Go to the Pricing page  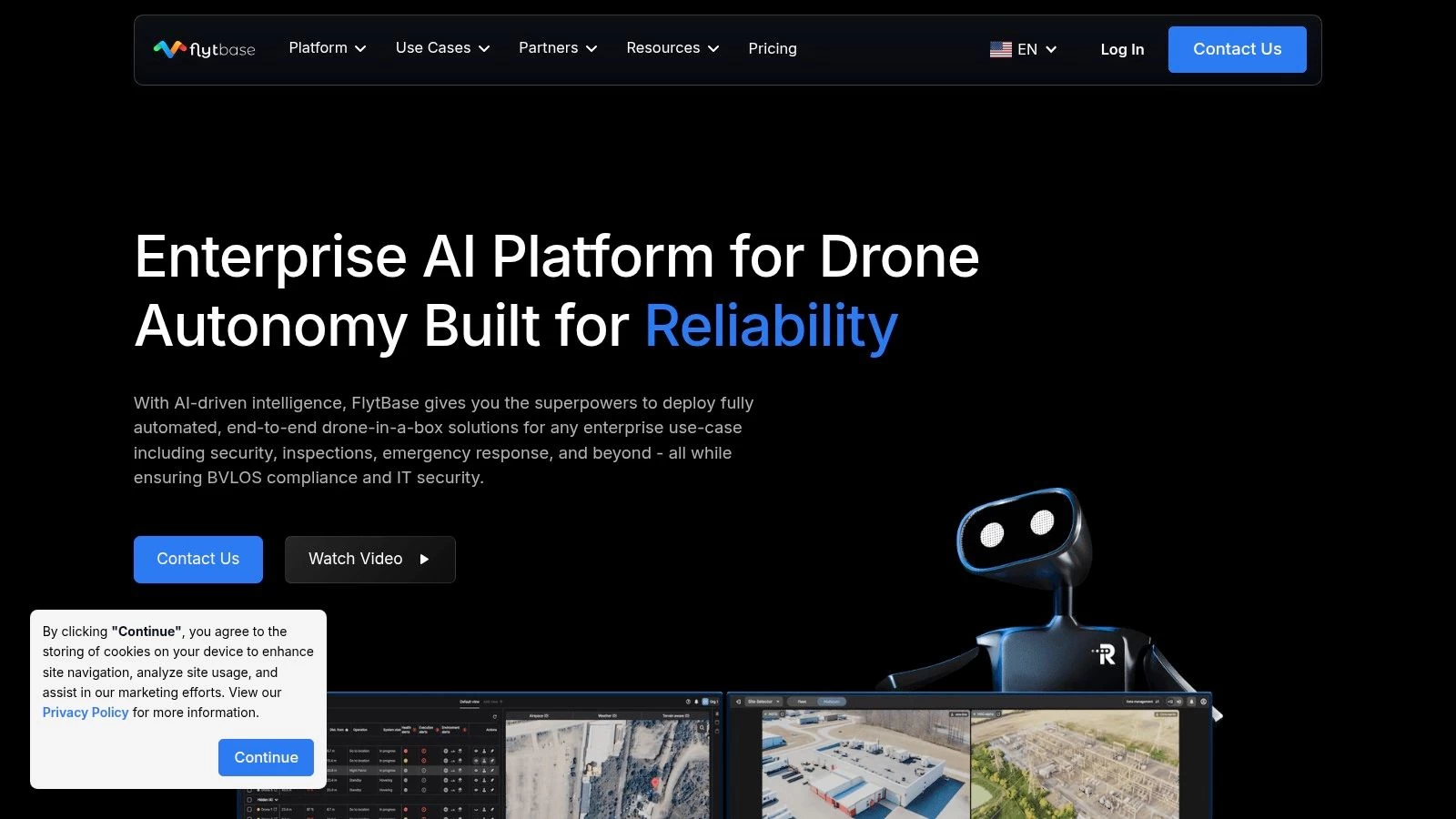click(772, 48)
